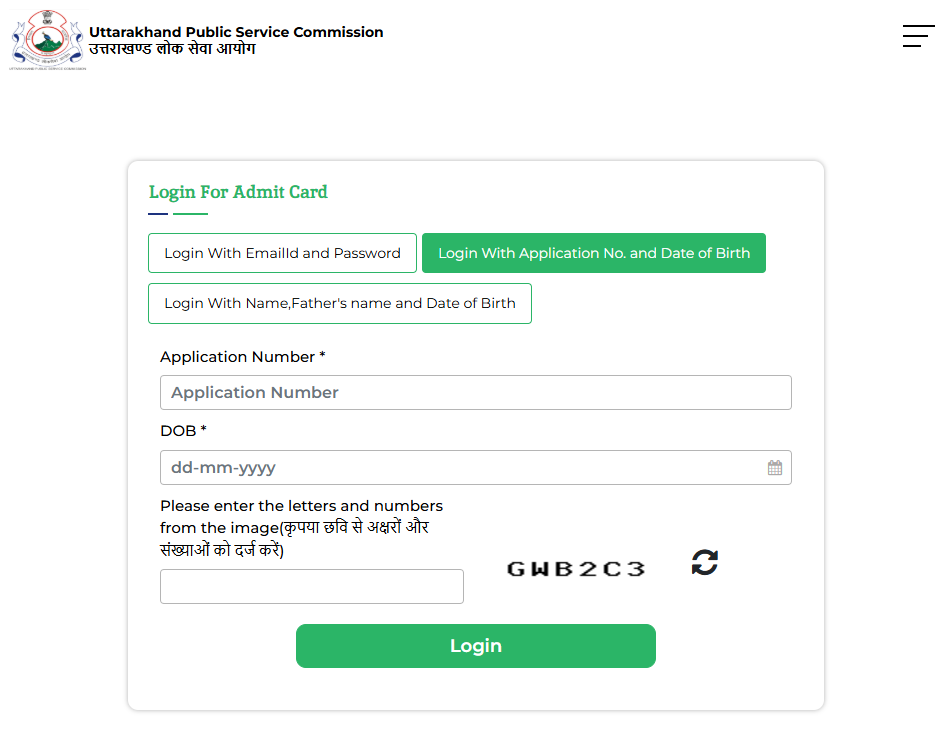This screenshot has height=744, width=947.
Task: Click the captcha instruction text
Action: pyautogui.click(x=301, y=528)
